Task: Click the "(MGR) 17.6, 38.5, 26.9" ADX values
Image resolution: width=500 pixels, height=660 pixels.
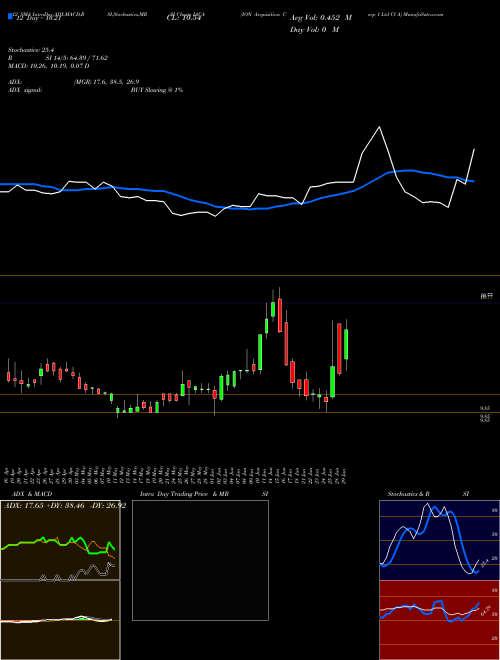Action: click(x=106, y=82)
